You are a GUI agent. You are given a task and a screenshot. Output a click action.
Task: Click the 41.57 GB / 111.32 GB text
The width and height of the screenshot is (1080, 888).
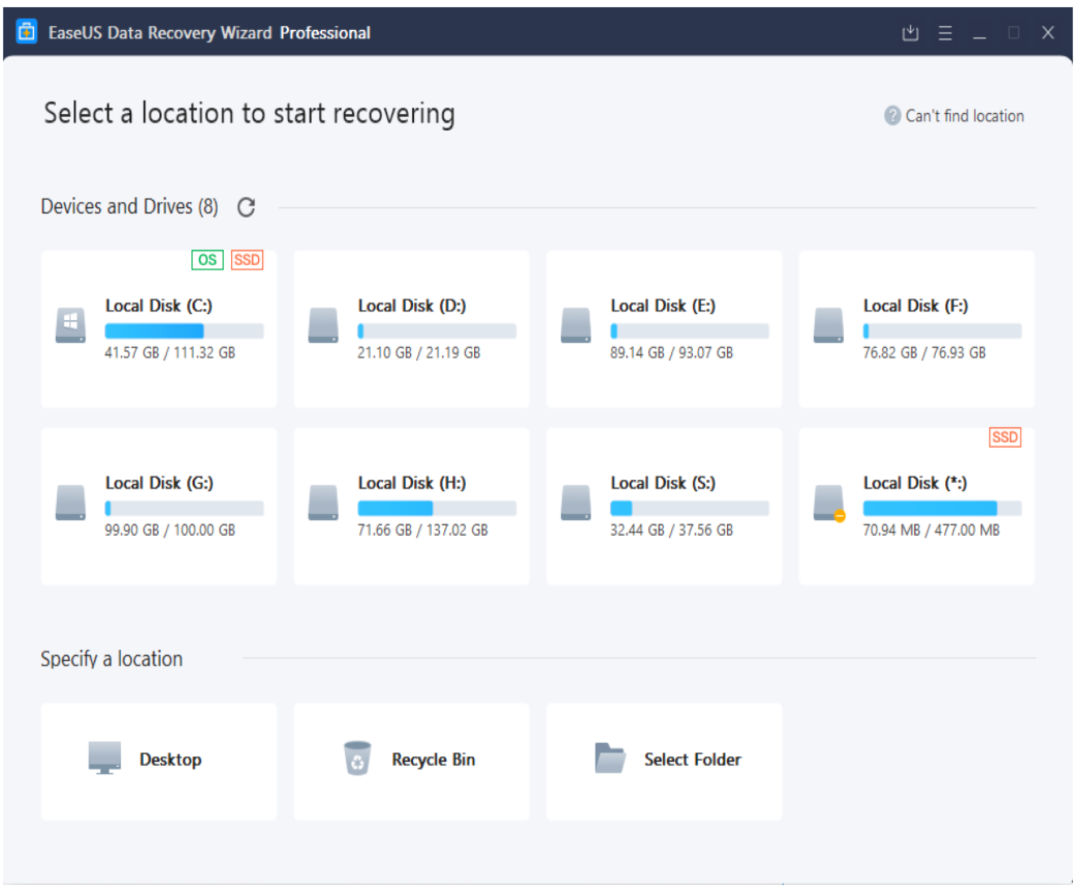click(x=169, y=353)
